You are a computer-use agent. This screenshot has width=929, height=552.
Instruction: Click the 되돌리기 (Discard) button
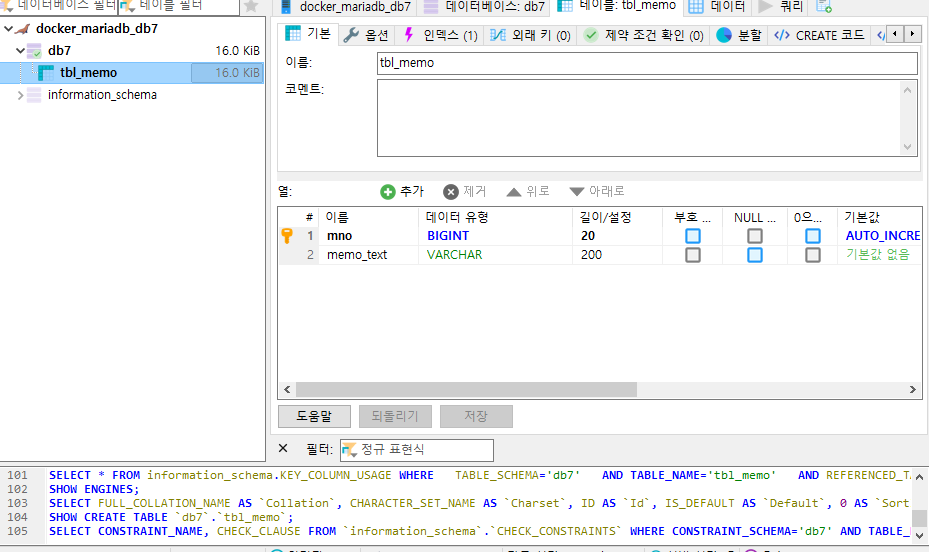(x=395, y=416)
